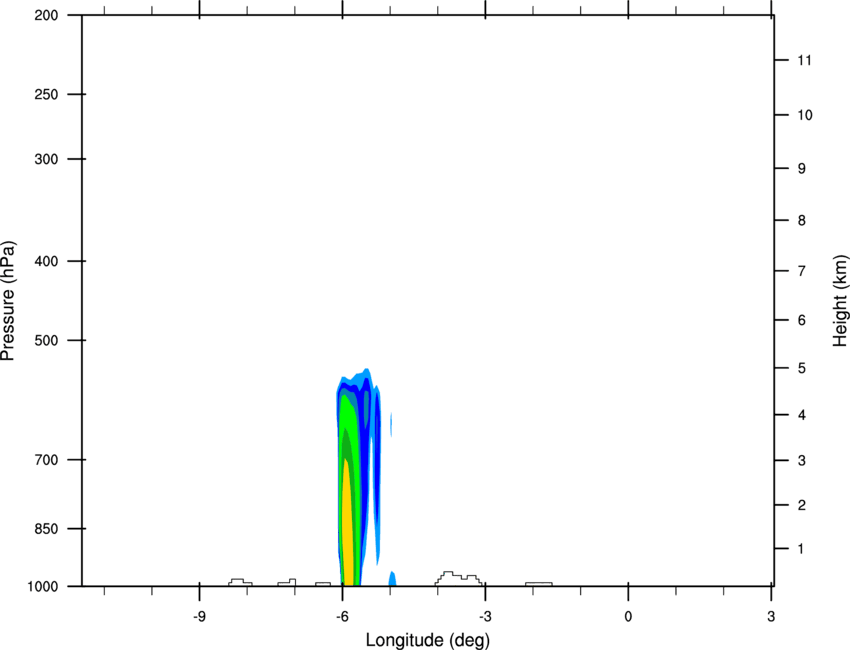
Task: Click the 400 pressure tick label
Action: [x=46, y=261]
